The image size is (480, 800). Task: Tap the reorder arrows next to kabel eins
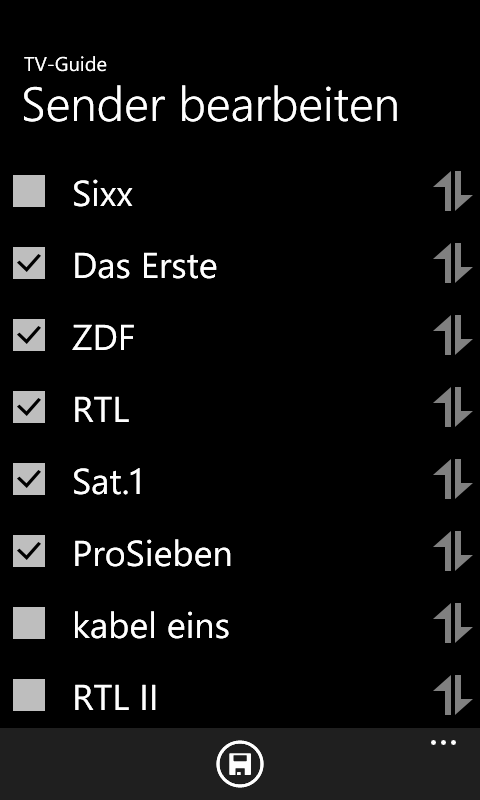452,623
